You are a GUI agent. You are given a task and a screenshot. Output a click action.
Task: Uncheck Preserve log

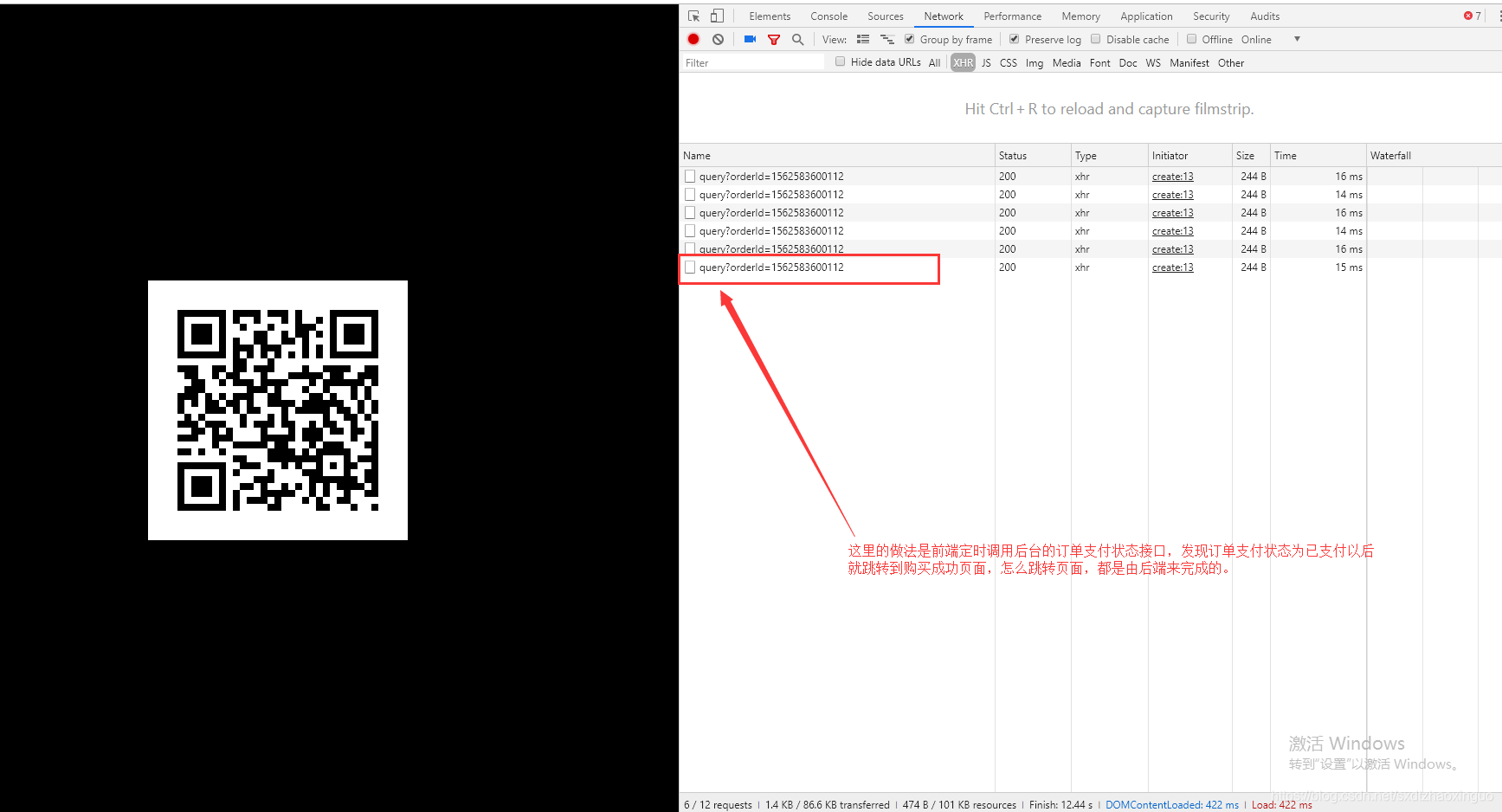point(1015,39)
